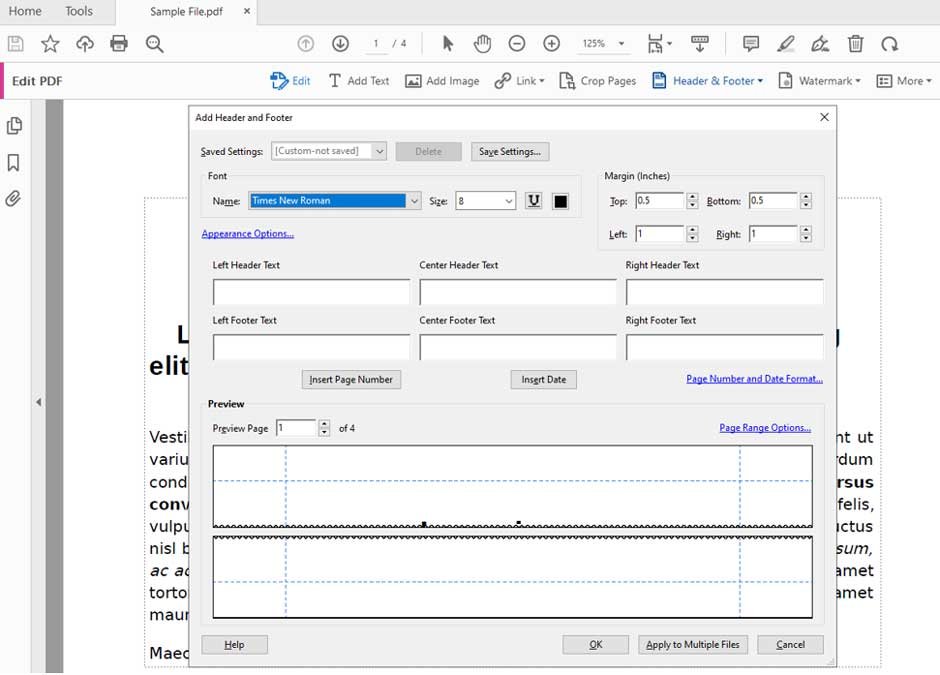Click the Center Header Text field
940x675 pixels.
[518, 292]
